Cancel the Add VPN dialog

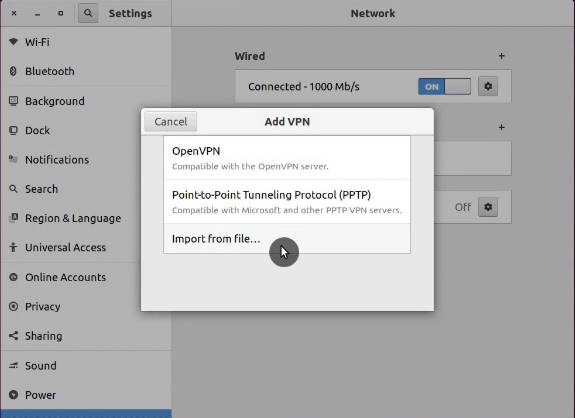click(x=171, y=121)
